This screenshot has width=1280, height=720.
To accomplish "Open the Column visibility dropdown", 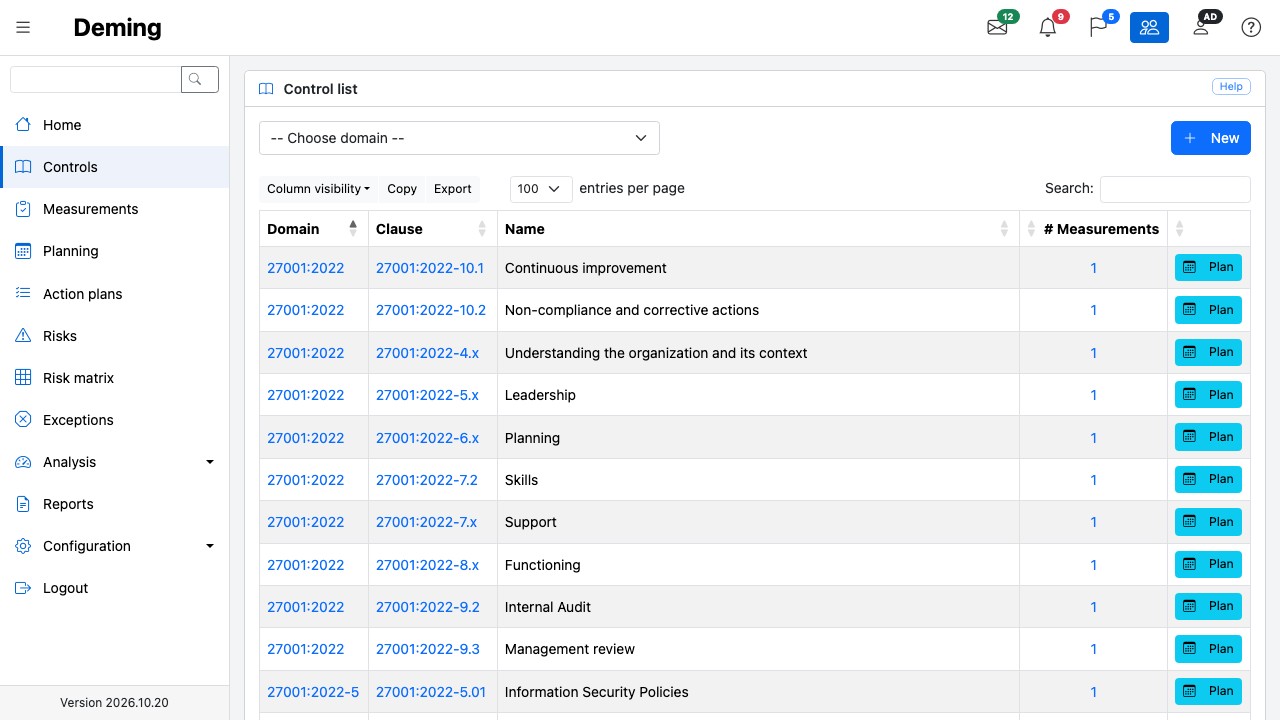I will click(x=318, y=189).
